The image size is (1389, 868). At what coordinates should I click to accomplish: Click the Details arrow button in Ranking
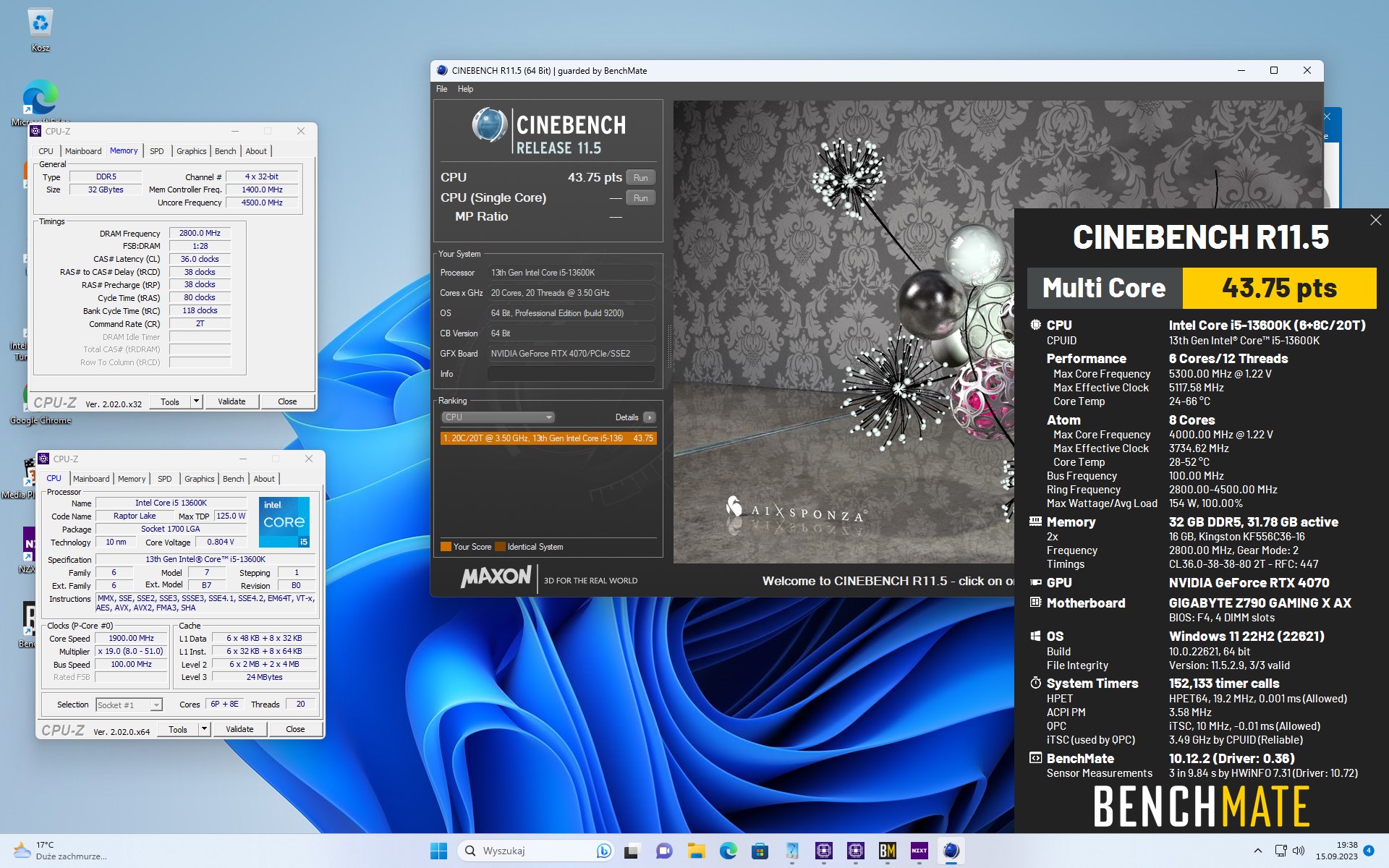pos(650,417)
